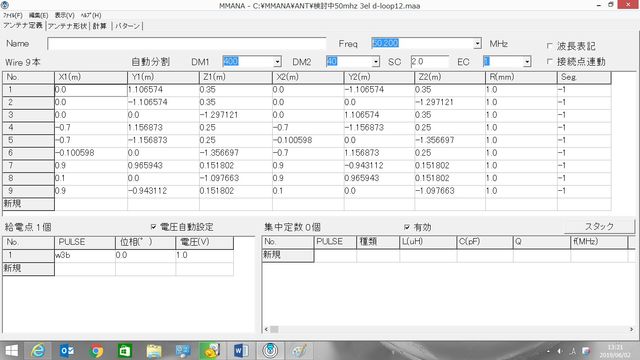Switch to the パターン tab

pyautogui.click(x=127, y=26)
